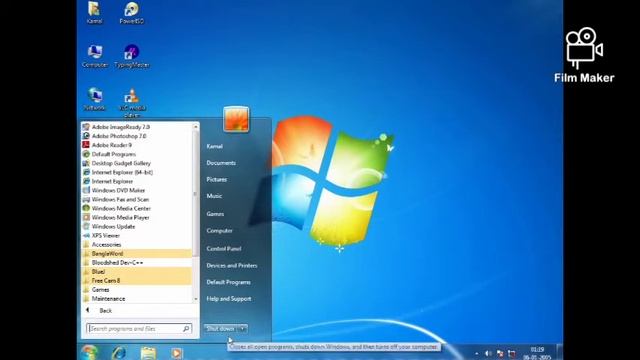Open the Network desktop icon
The image size is (640, 360).
tap(95, 99)
